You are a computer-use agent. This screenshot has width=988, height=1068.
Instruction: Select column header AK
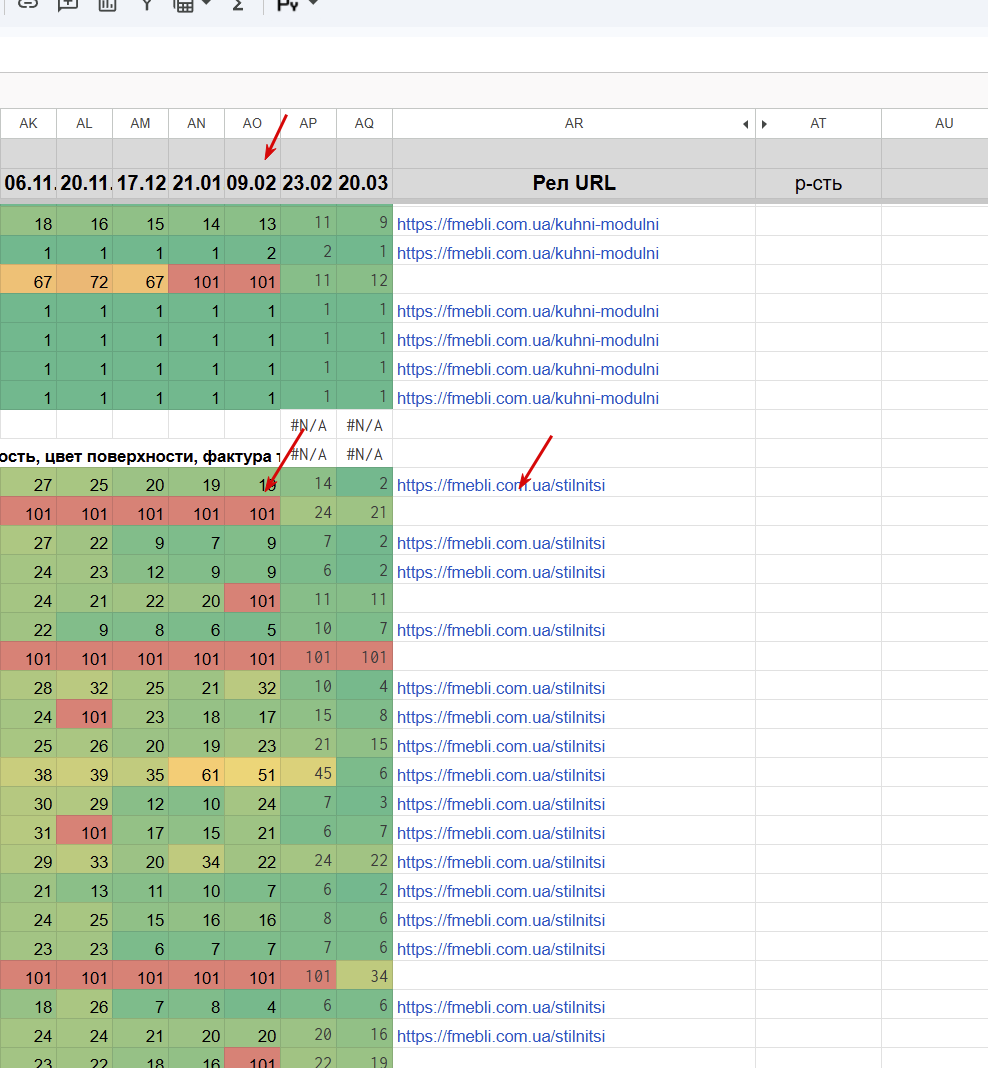pos(28,123)
